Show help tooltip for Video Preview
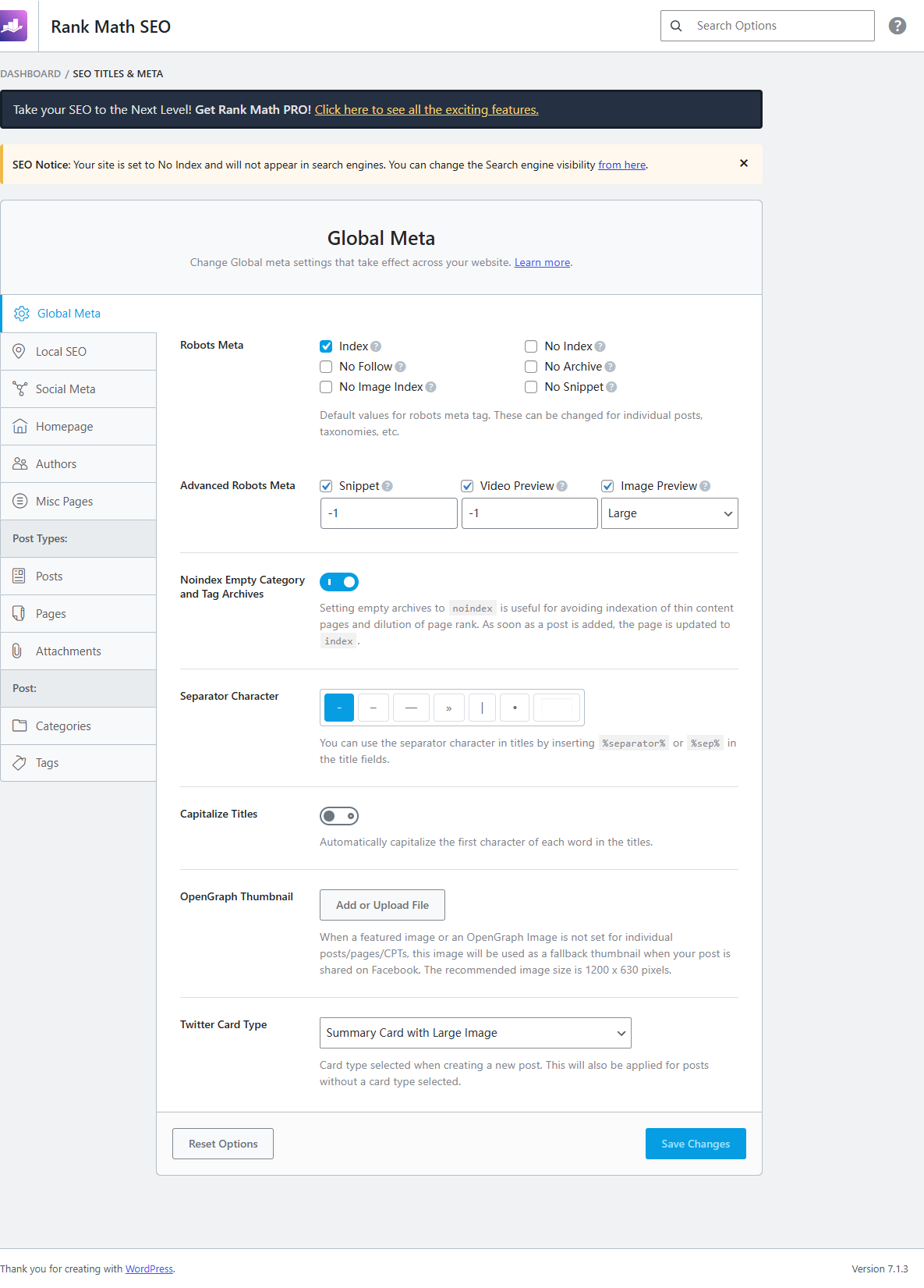 coord(561,486)
